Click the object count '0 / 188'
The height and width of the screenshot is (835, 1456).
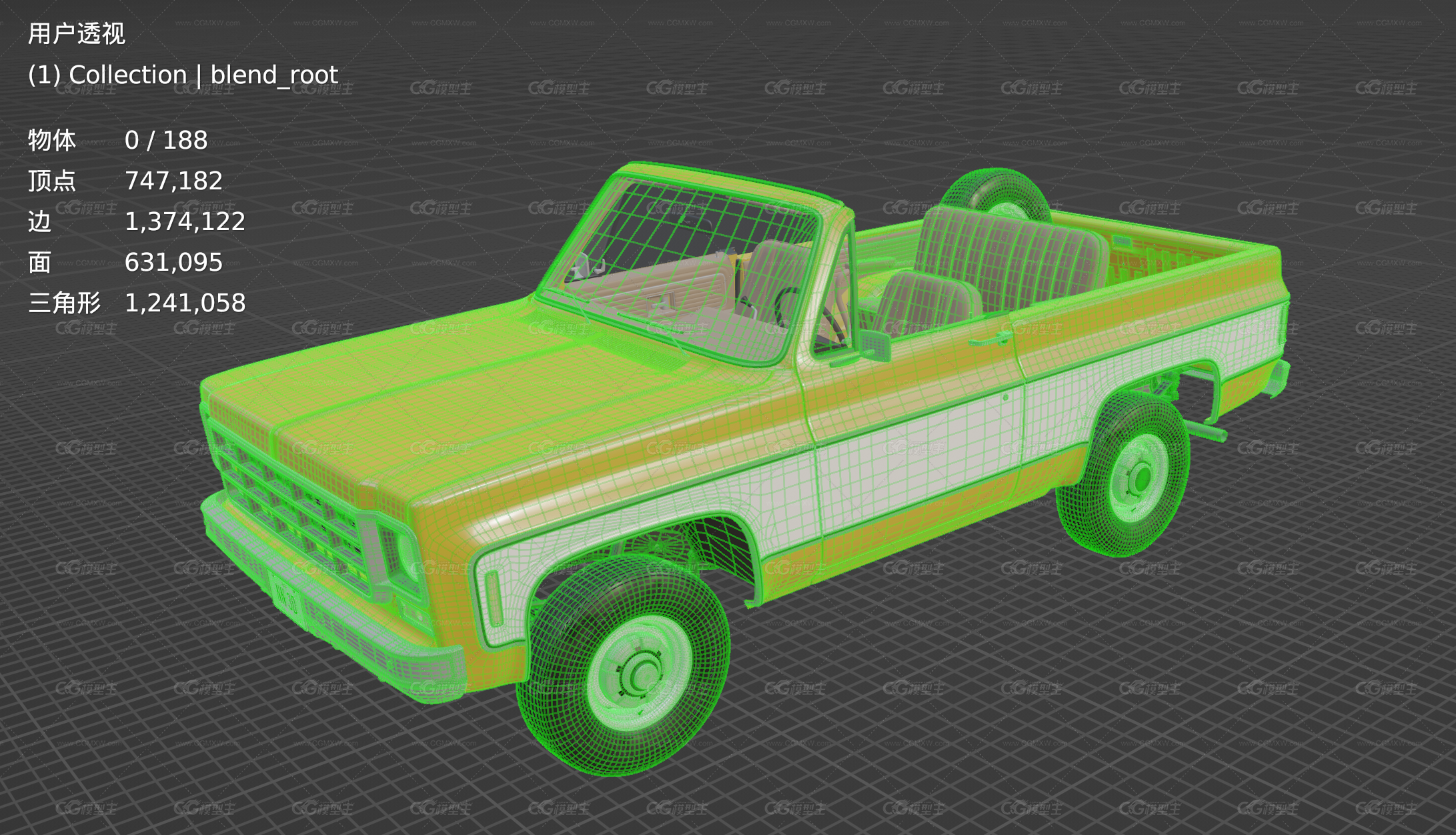166,140
